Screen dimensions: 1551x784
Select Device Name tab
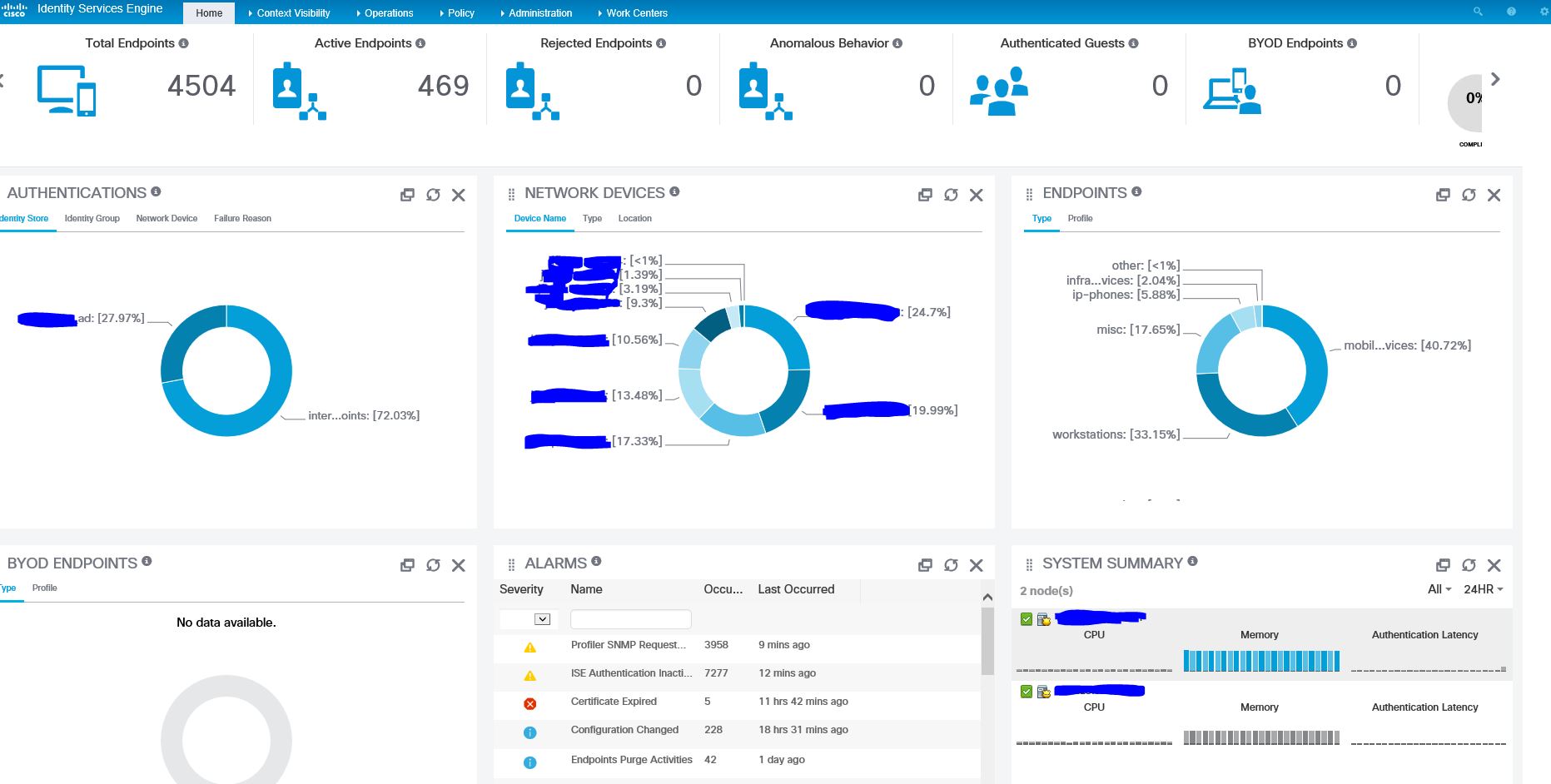(539, 218)
